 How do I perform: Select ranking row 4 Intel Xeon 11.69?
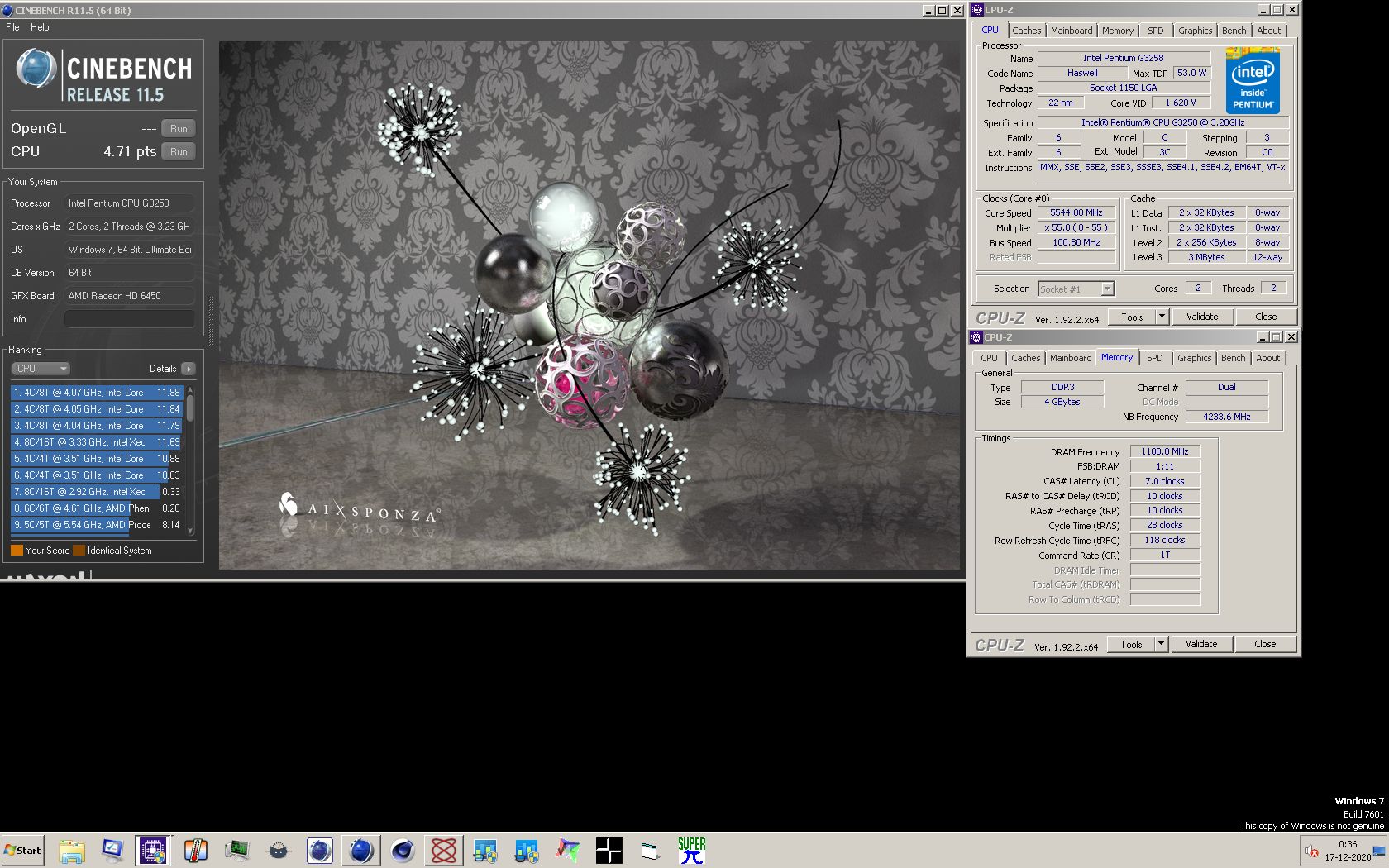(97, 442)
